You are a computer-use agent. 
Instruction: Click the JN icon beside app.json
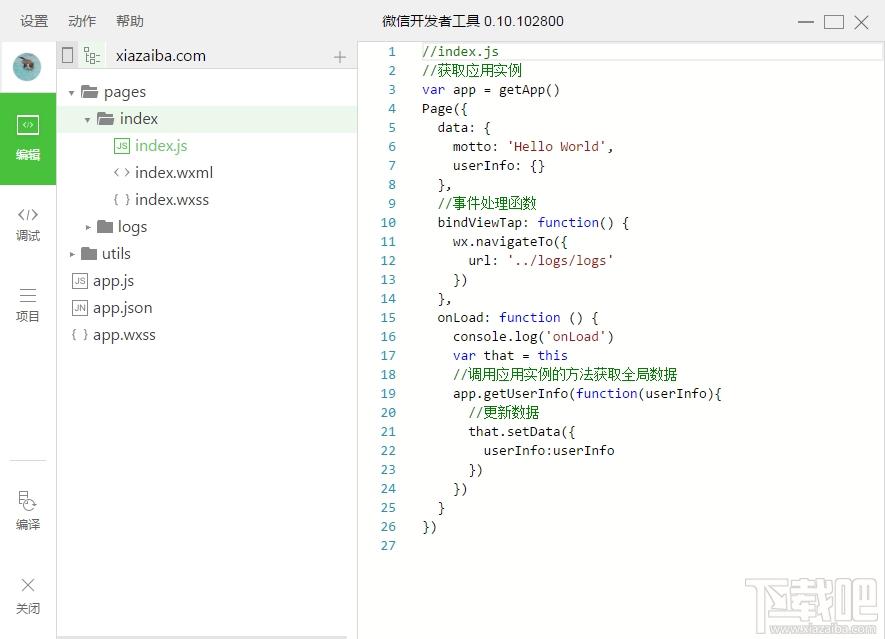[x=80, y=308]
